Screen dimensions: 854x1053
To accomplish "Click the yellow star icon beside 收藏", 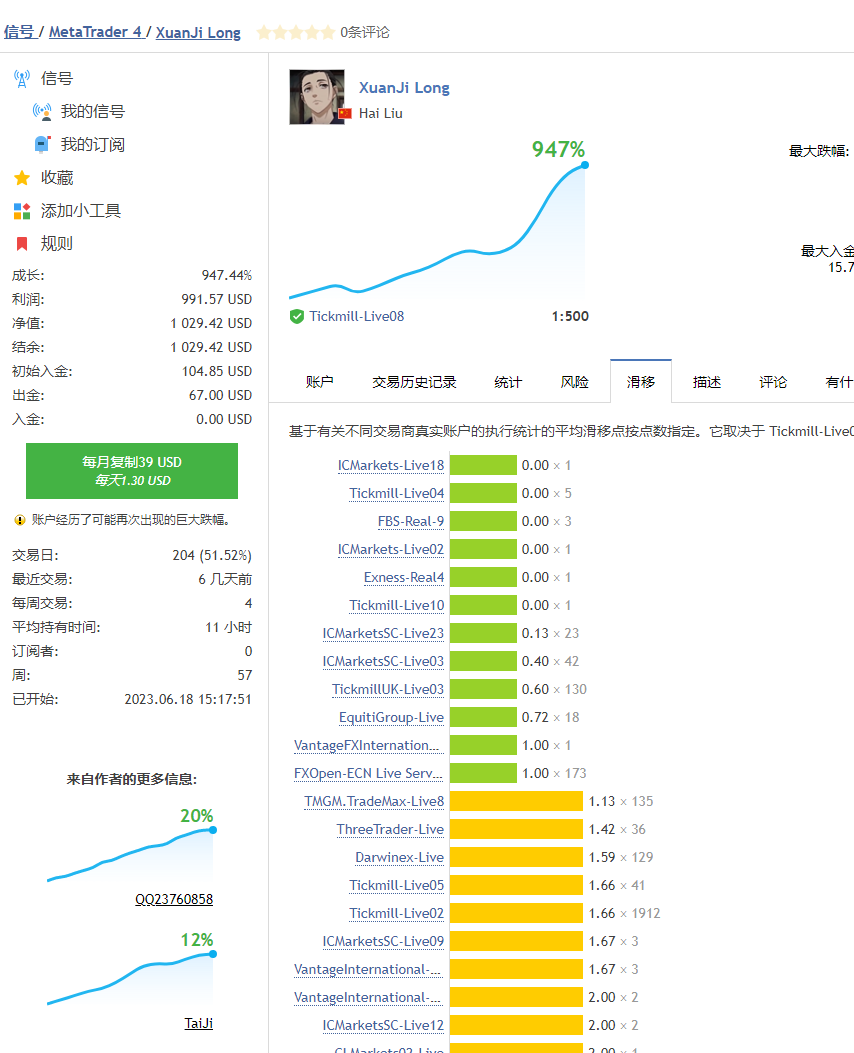I will (x=22, y=178).
